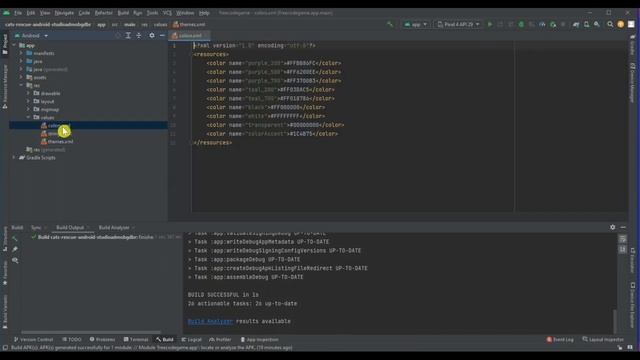Screen dimensions: 640x360
Task: Expand the manifests folder
Action: click(21, 53)
